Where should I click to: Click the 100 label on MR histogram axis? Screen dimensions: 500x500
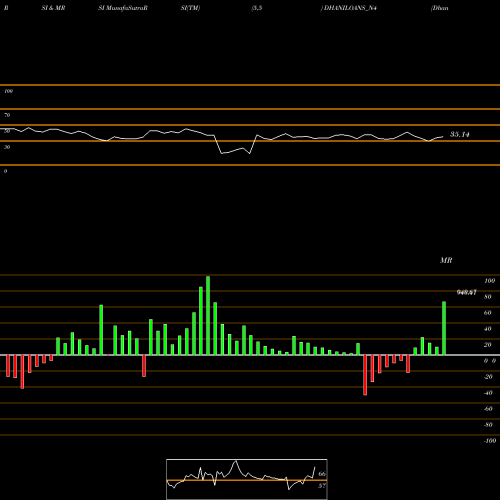pos(489,281)
